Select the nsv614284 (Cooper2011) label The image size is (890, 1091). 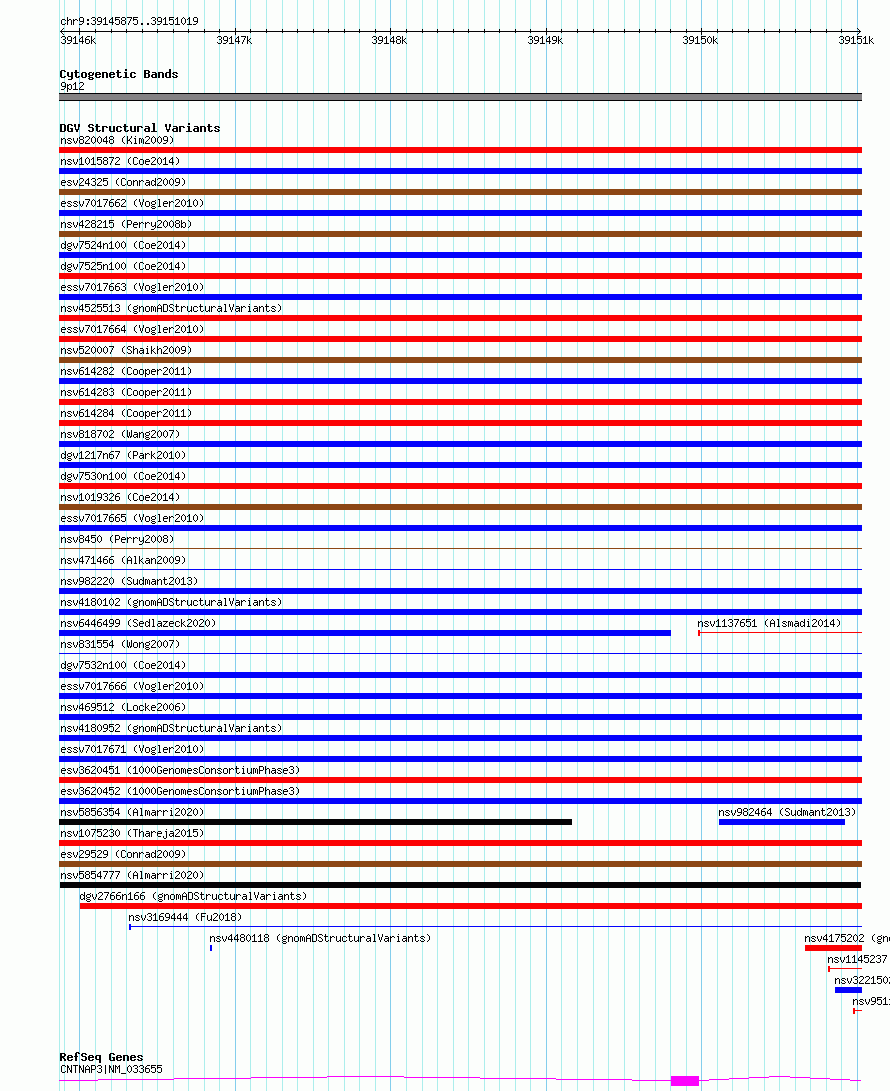pyautogui.click(x=126, y=413)
